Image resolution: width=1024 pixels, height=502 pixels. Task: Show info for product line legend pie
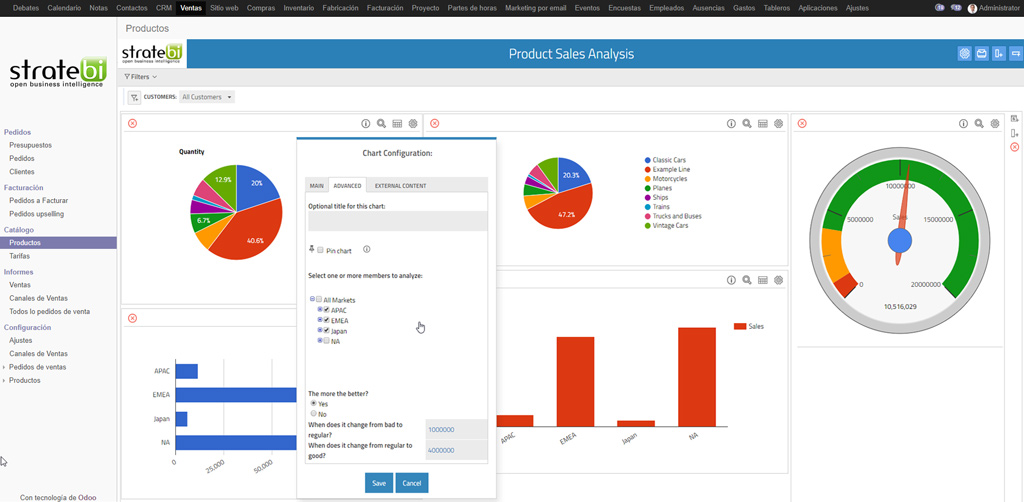pyautogui.click(x=731, y=123)
